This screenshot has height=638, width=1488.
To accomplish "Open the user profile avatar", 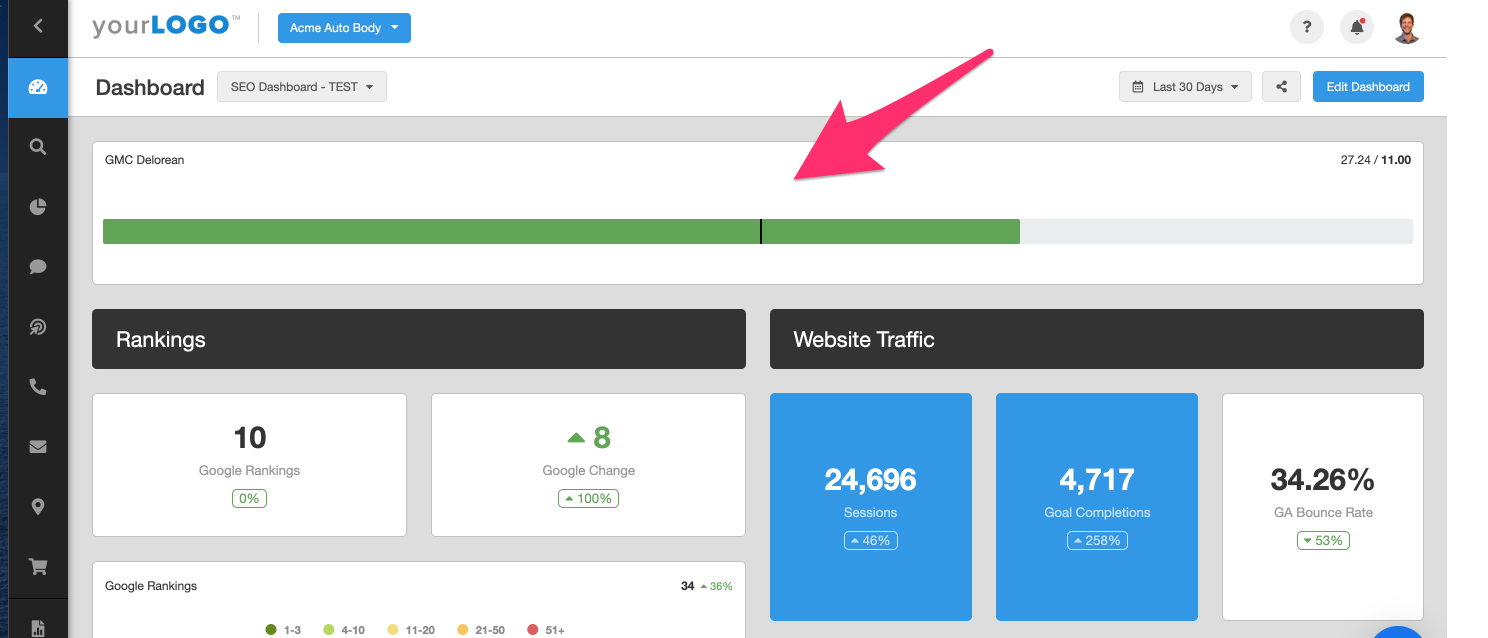I will click(x=1407, y=28).
